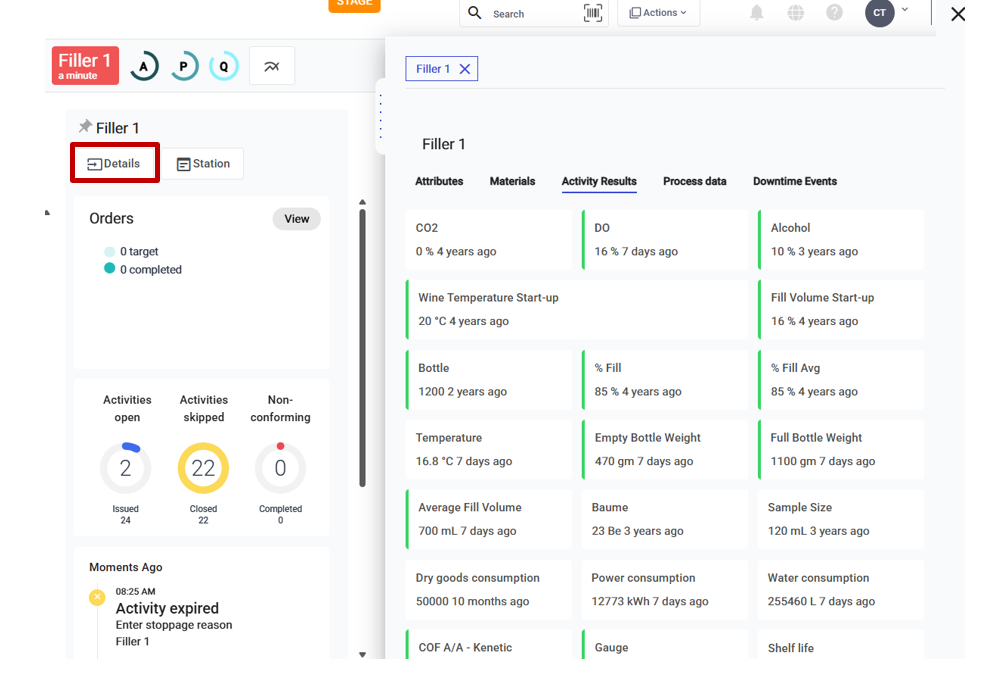The image size is (995, 674).
Task: Click the View button in Orders
Action: [x=296, y=219]
